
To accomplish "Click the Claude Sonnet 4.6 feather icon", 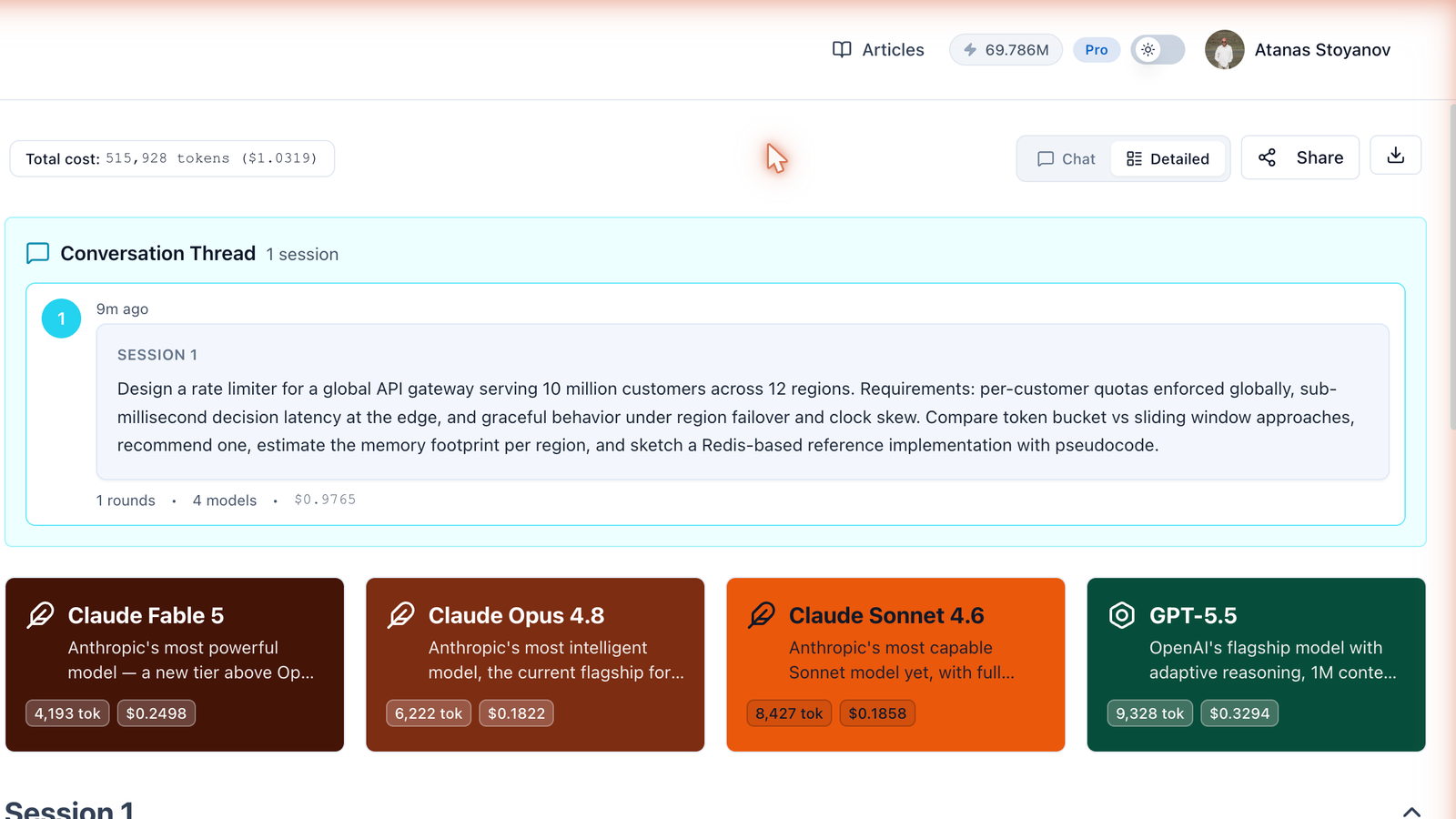I will point(762,615).
